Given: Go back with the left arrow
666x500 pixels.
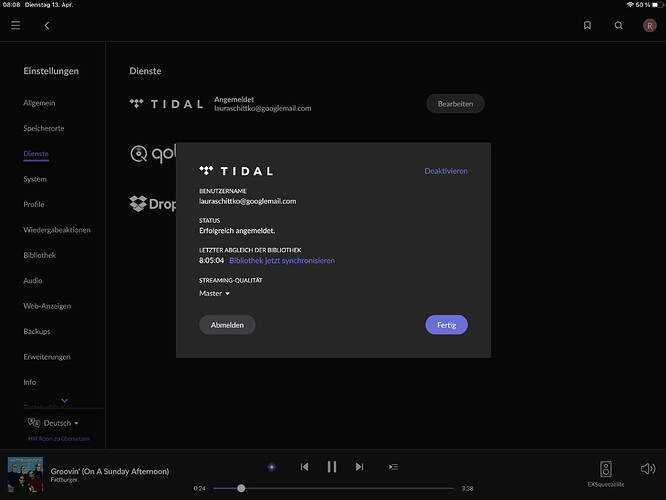Looking at the screenshot, I should point(47,25).
